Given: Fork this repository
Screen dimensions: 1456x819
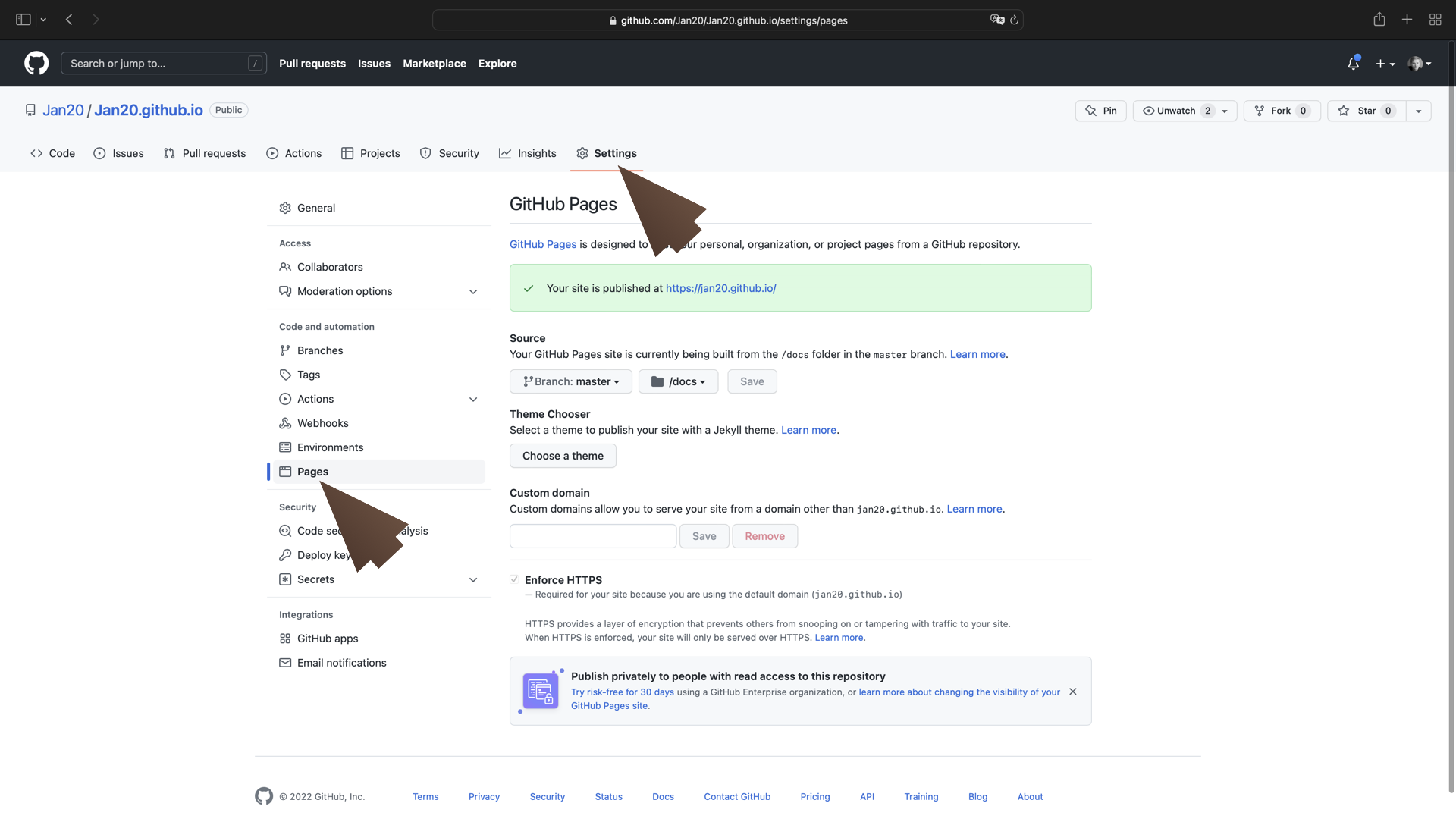Looking at the screenshot, I should click(1282, 111).
